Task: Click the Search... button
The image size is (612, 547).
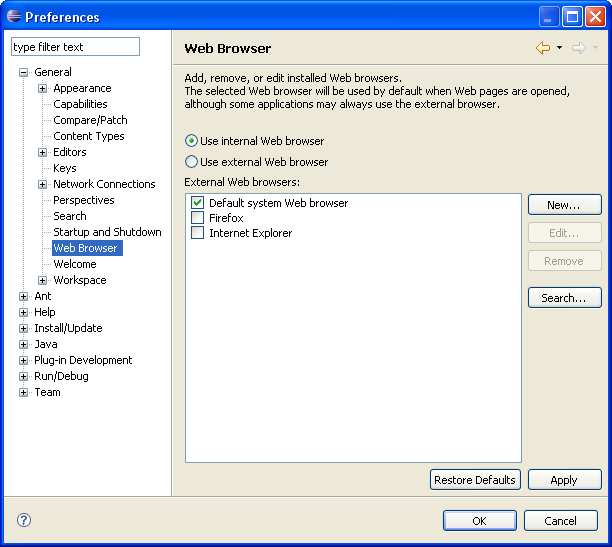Action: 564,298
